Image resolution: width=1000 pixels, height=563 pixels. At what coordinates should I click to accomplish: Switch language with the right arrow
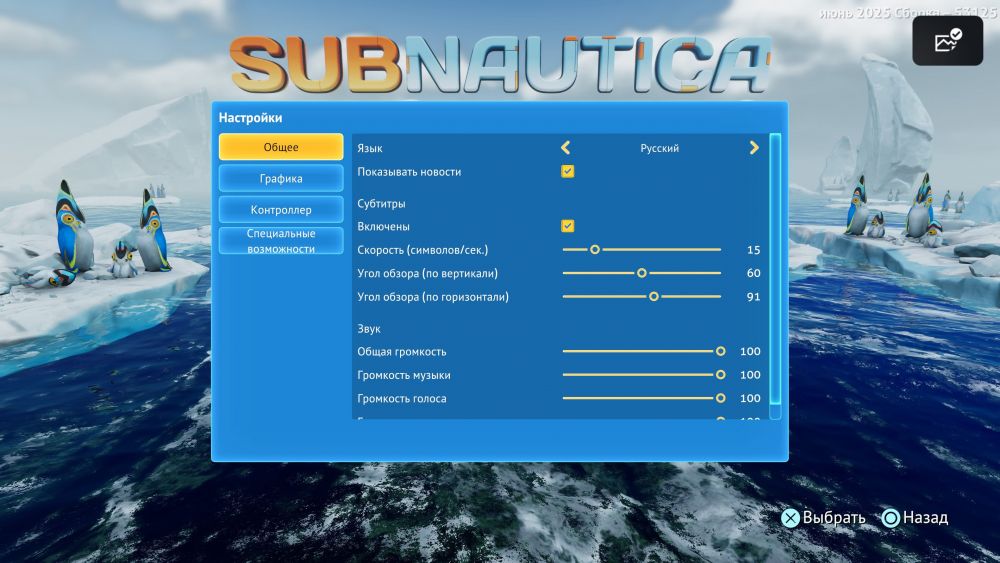(754, 148)
